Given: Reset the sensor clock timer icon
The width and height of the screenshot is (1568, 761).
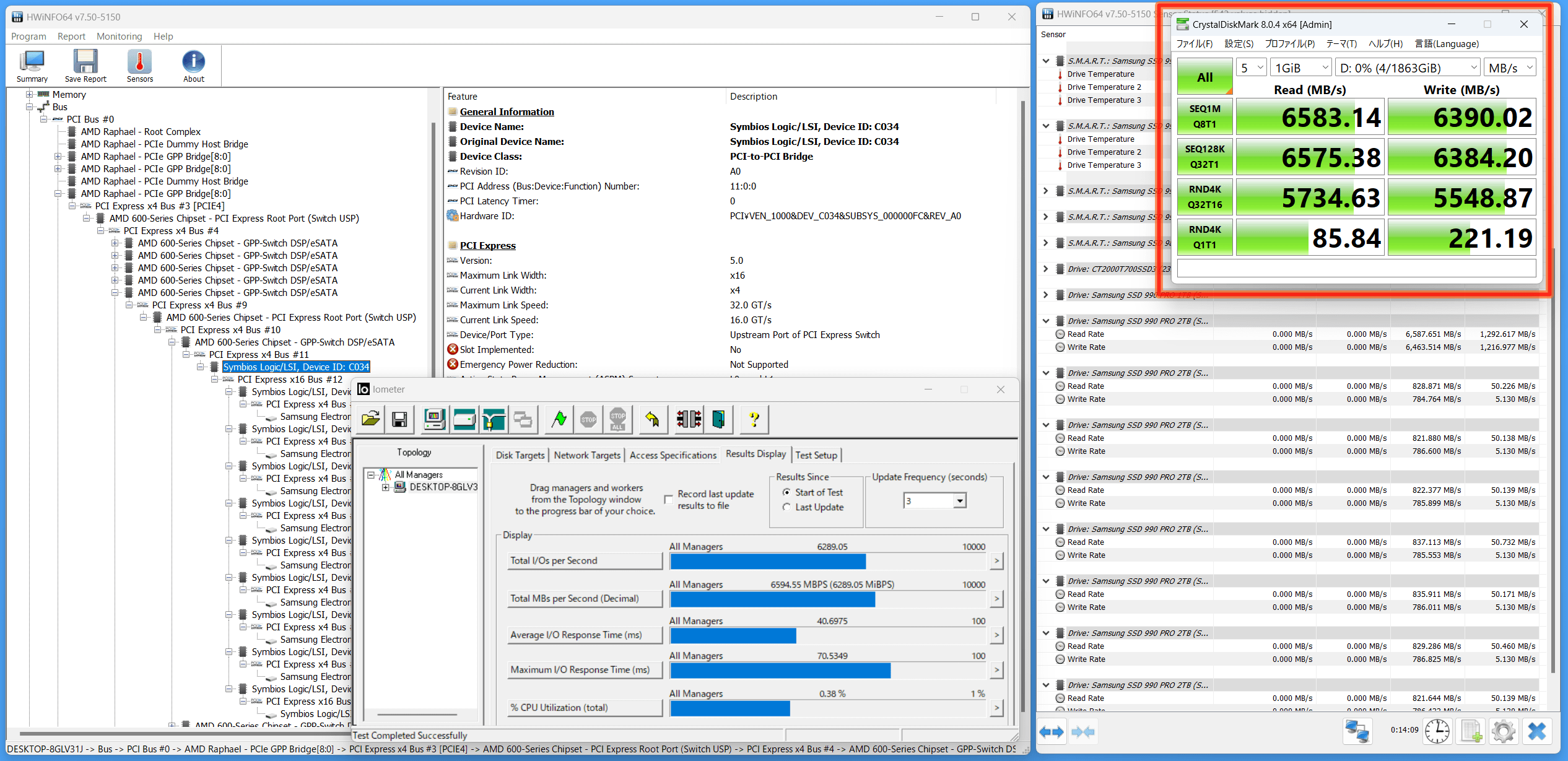Looking at the screenshot, I should pyautogui.click(x=1437, y=731).
